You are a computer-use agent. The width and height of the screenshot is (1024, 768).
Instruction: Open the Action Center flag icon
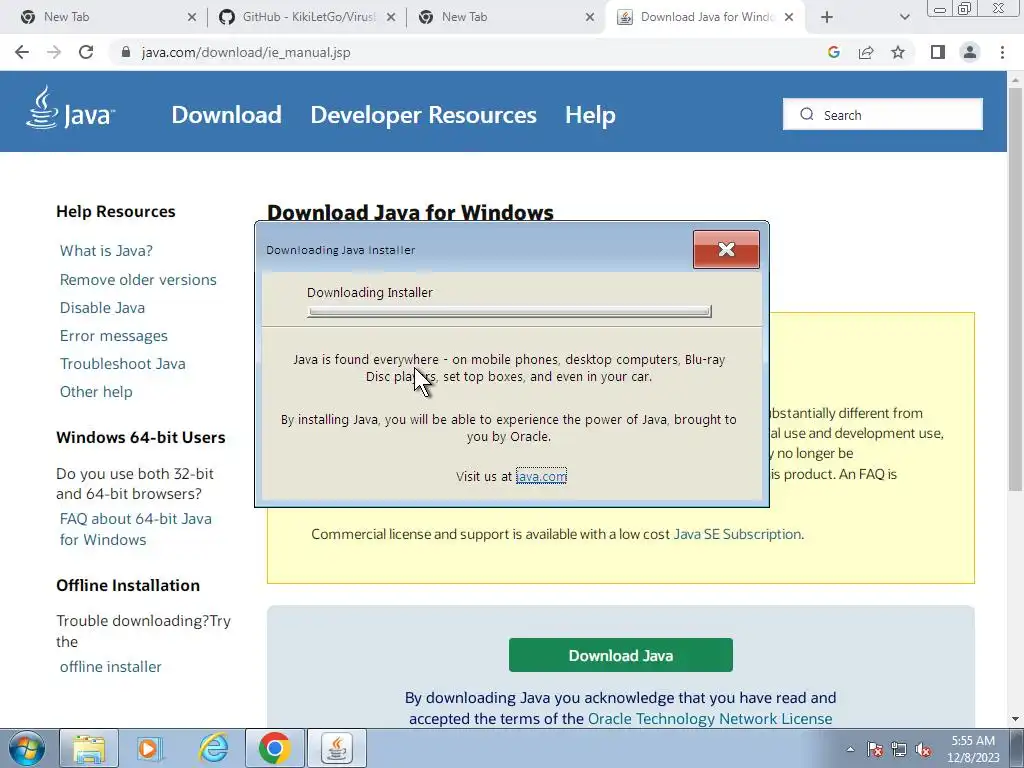tap(875, 749)
